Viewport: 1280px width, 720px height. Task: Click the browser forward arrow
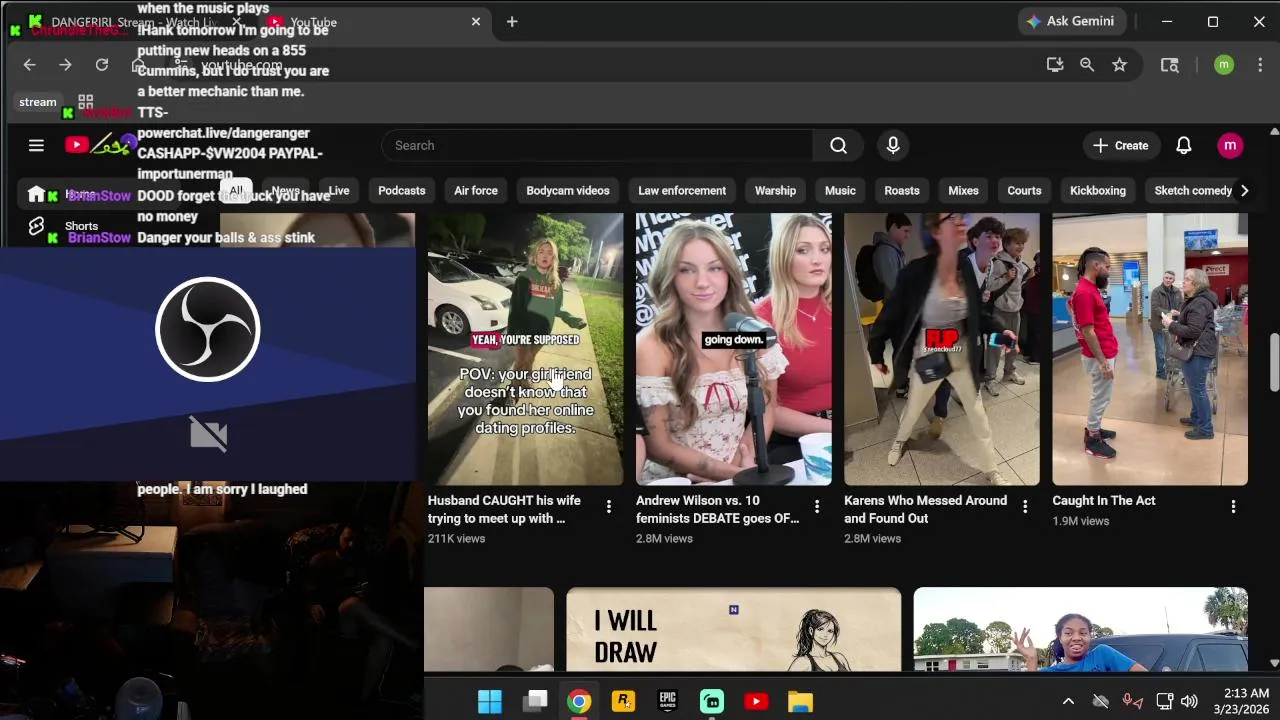click(x=65, y=65)
